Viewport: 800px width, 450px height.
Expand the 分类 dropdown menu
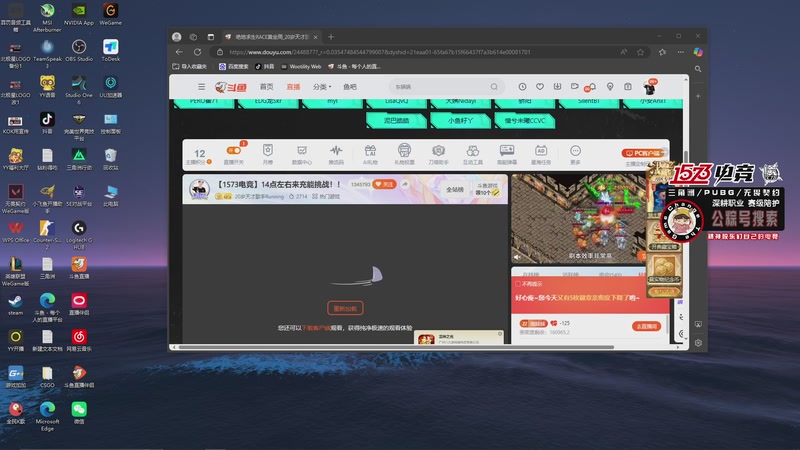click(x=322, y=87)
